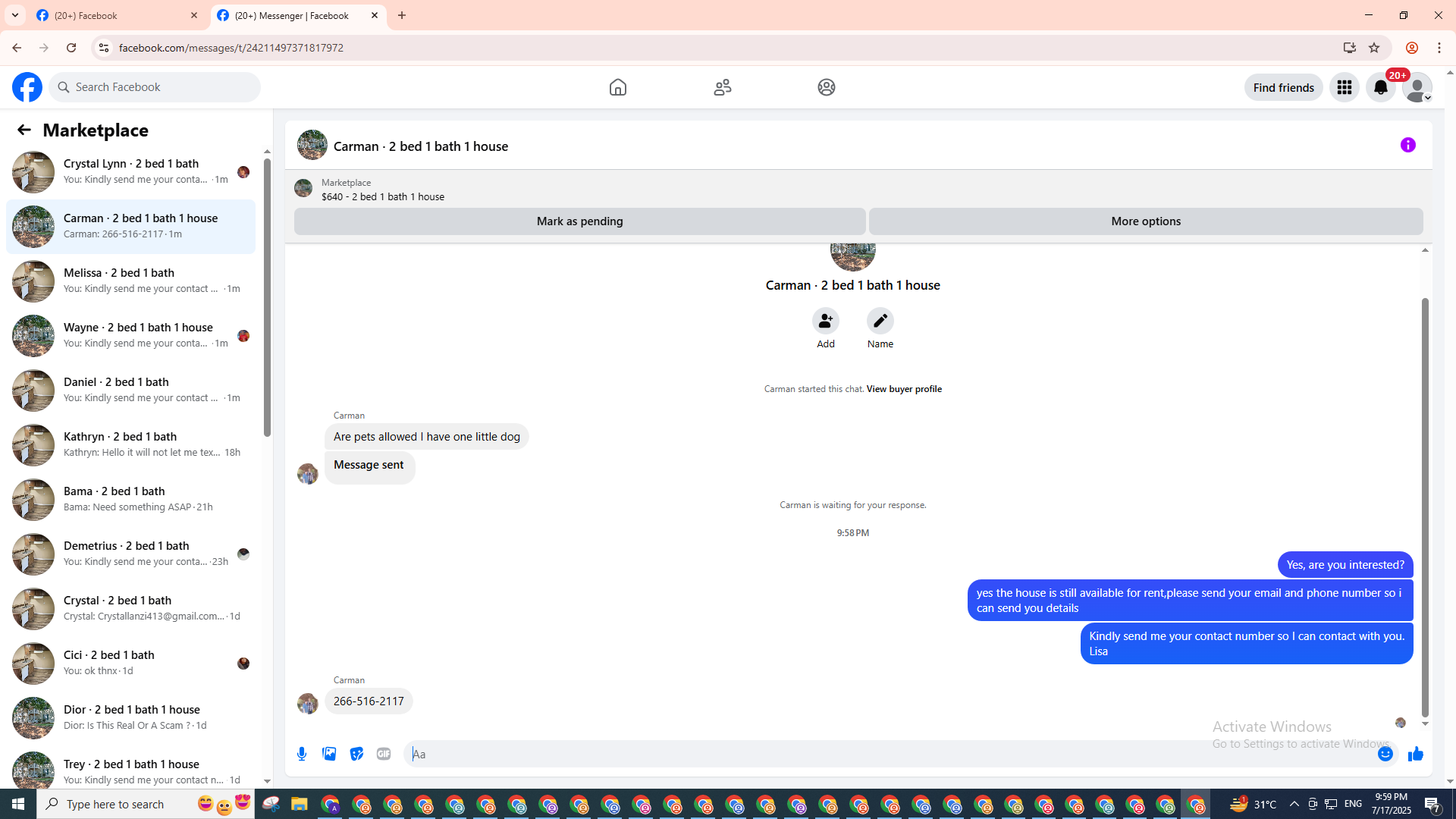The width and height of the screenshot is (1456, 819).
Task: Open the Daniel conversation
Action: click(131, 391)
